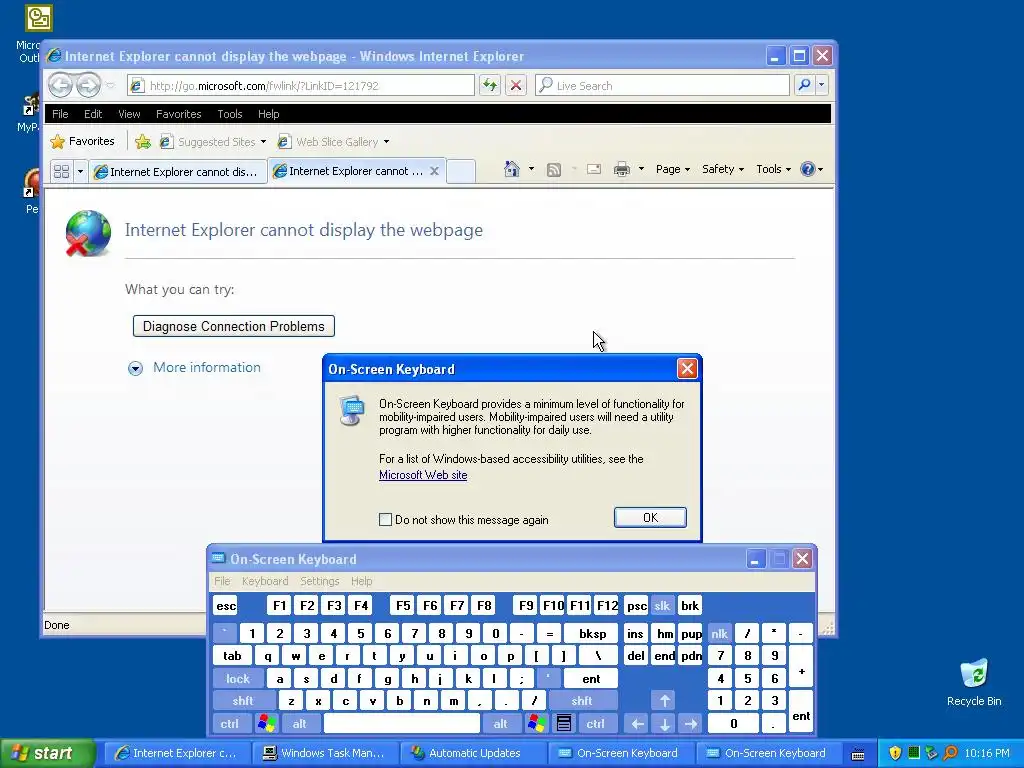Click Diagnose Connection Problems button
The height and width of the screenshot is (768, 1024).
pyautogui.click(x=234, y=326)
